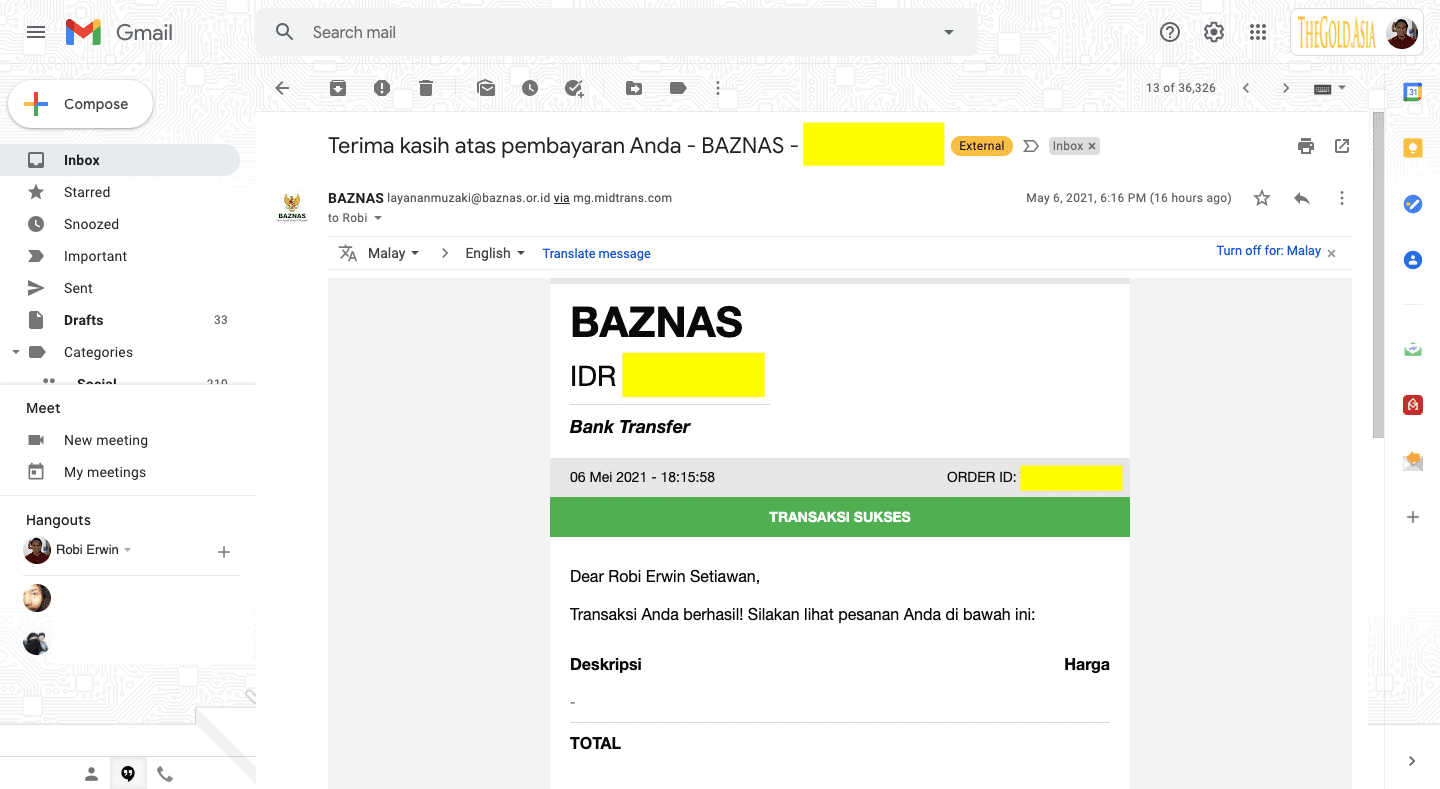Delete this email with trash icon
Viewport: 1440px width, 789px height.
coord(426,88)
